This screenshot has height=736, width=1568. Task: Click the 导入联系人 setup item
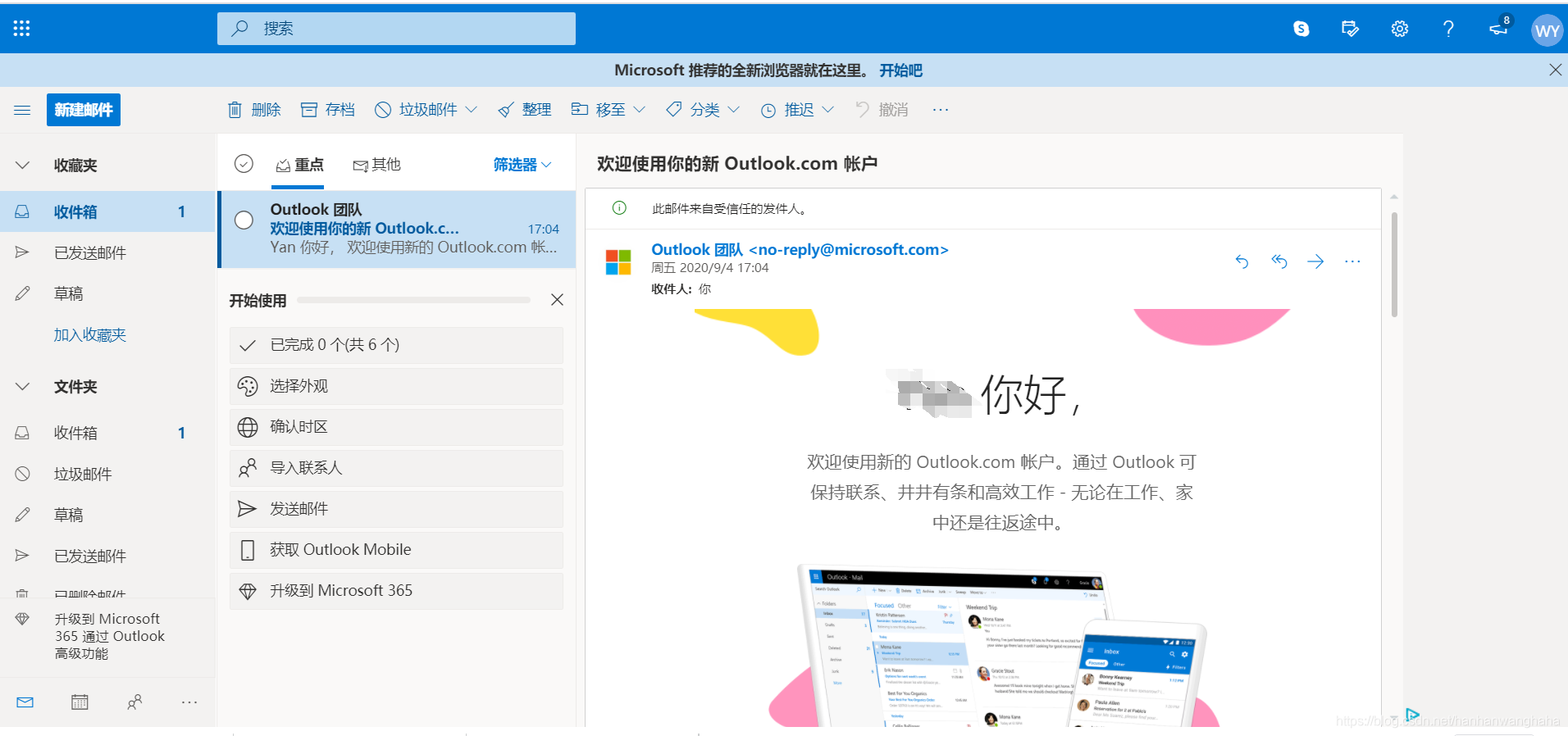[x=396, y=468]
